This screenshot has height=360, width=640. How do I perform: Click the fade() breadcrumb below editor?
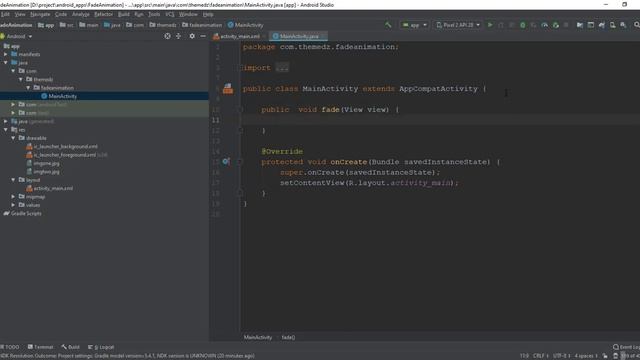[288, 338]
